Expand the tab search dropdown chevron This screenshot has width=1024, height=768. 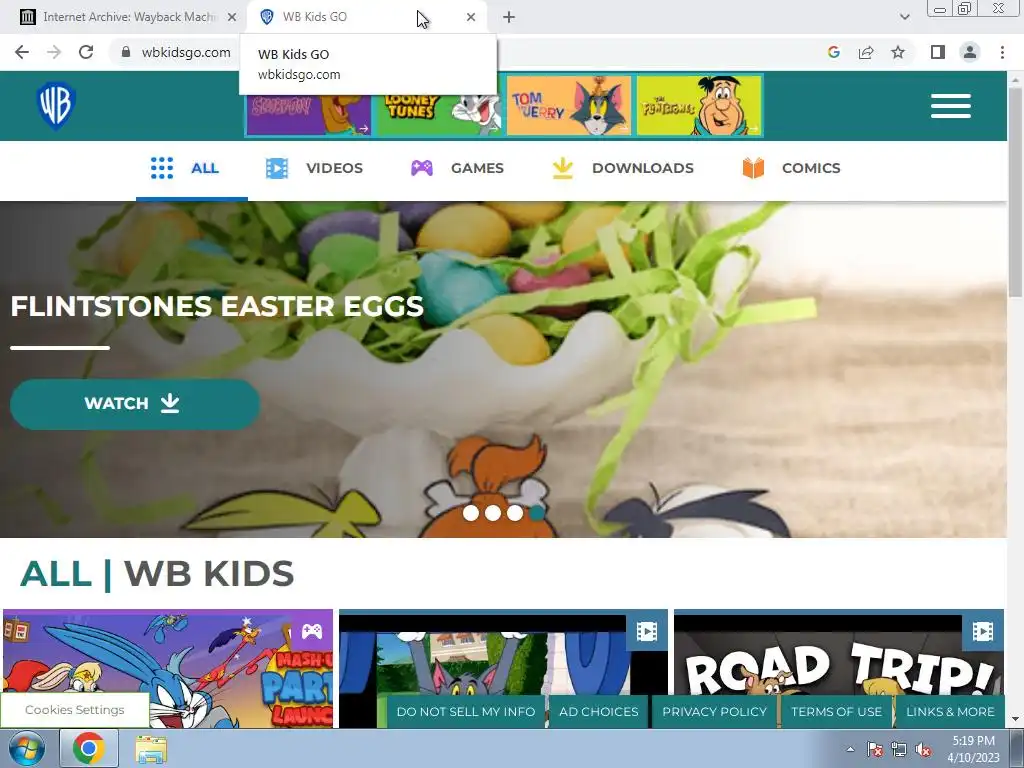(904, 17)
